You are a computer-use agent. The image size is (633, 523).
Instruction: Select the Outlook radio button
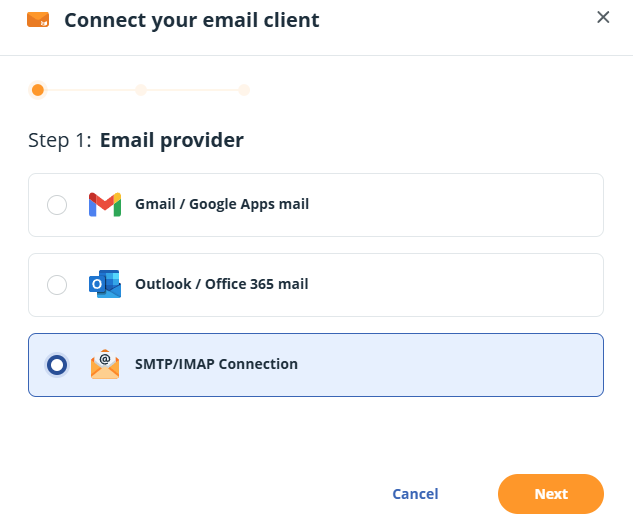(57, 285)
